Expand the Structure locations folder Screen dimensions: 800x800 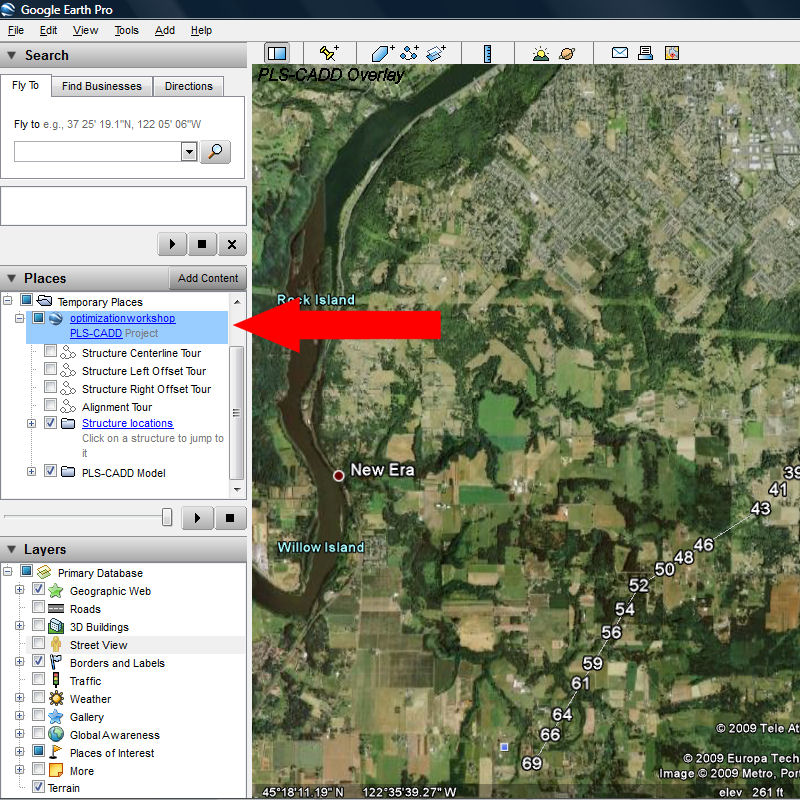click(x=32, y=423)
